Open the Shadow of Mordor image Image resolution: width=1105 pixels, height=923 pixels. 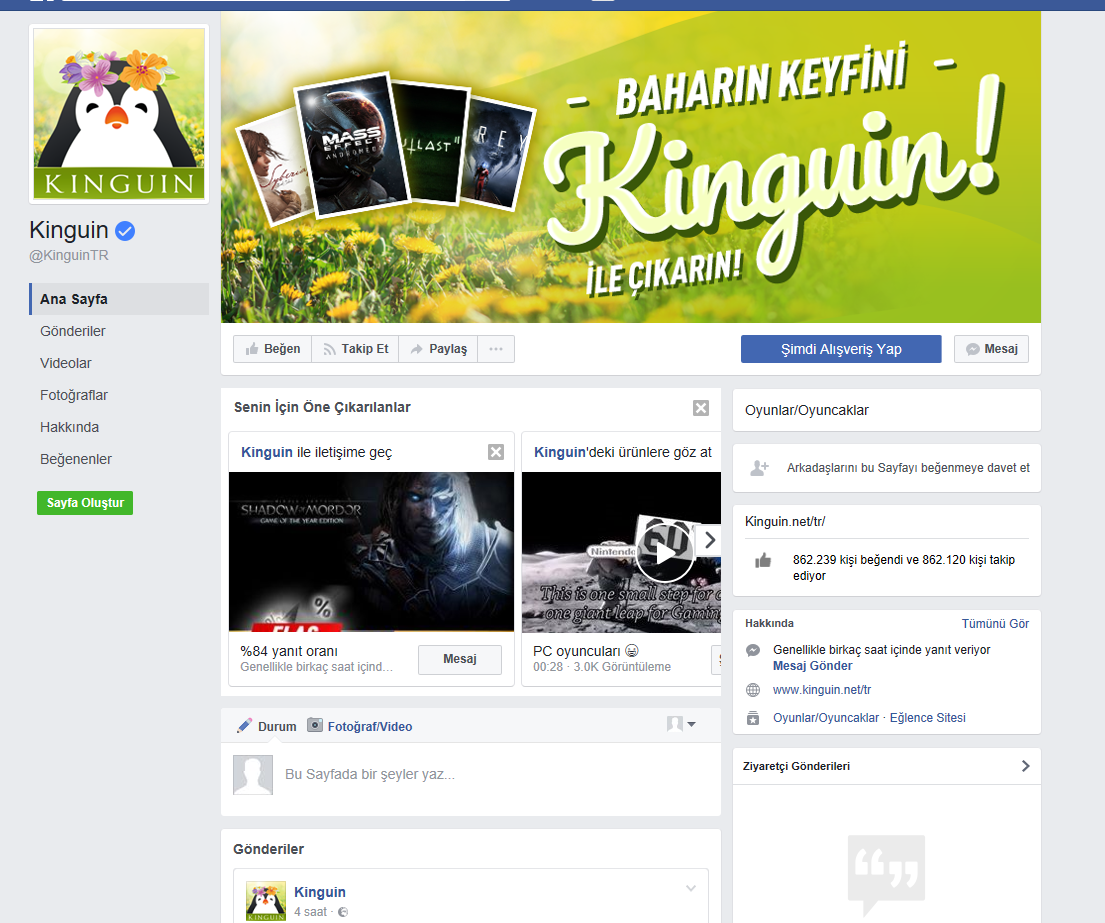click(371, 552)
